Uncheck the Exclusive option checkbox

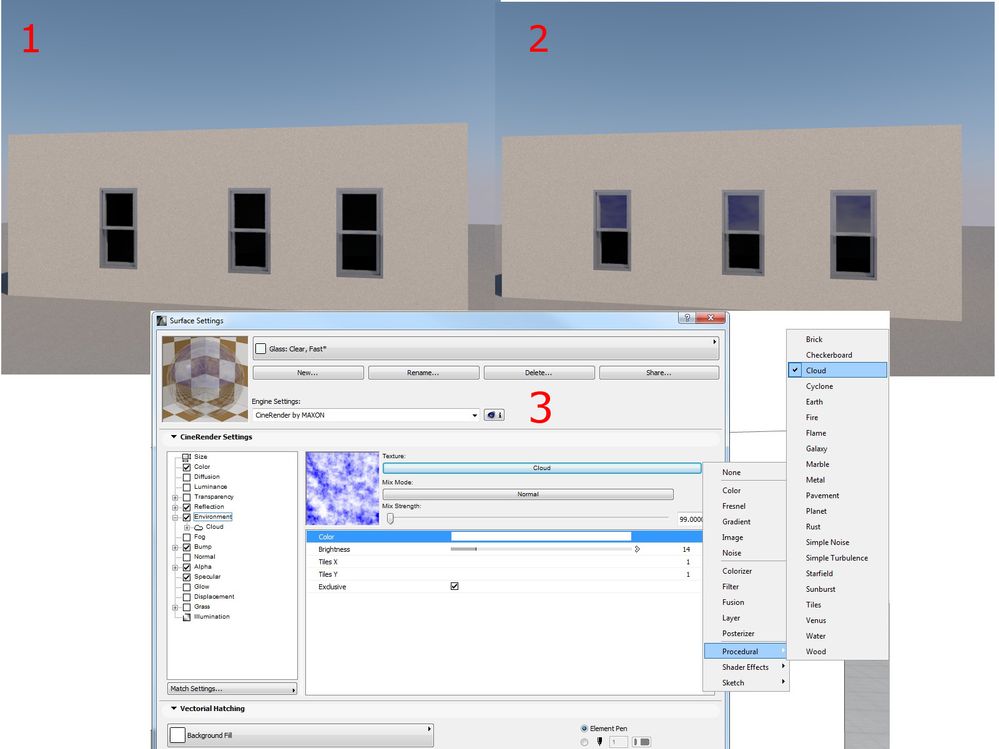tap(454, 586)
